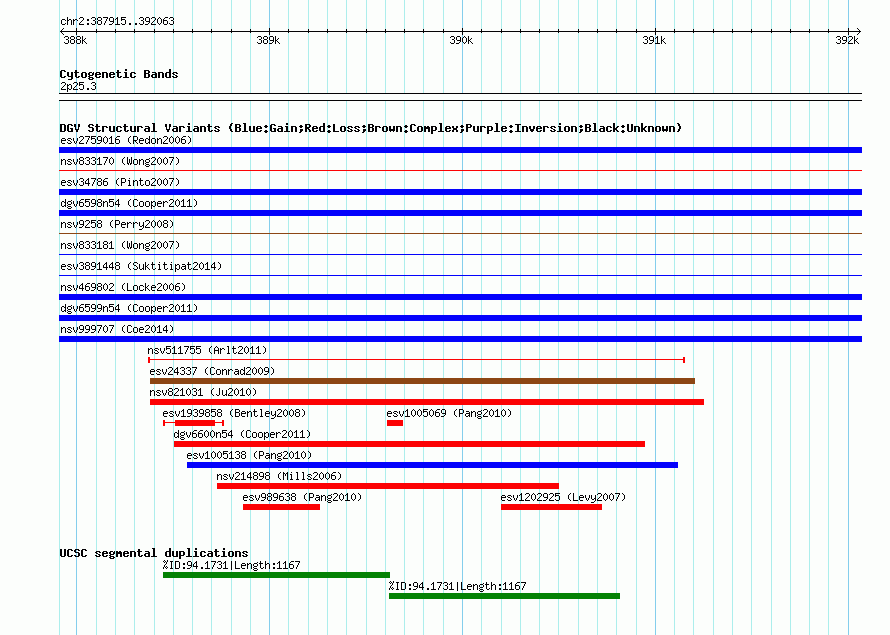Click the 389k ruler tick label
The height and width of the screenshot is (635, 890).
[268, 40]
